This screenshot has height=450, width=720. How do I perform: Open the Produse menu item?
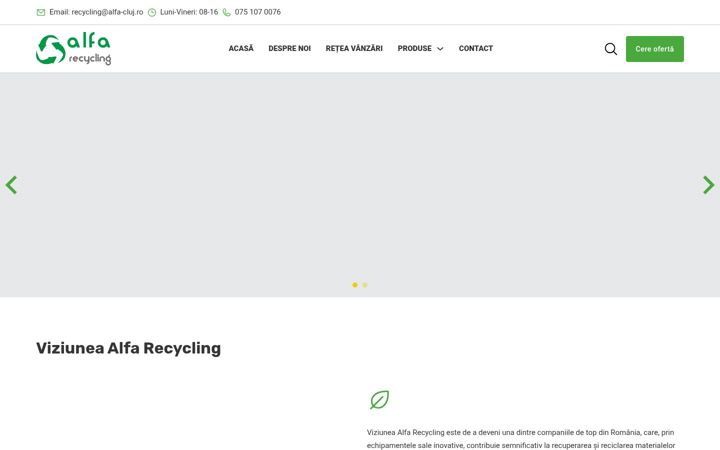click(x=415, y=48)
